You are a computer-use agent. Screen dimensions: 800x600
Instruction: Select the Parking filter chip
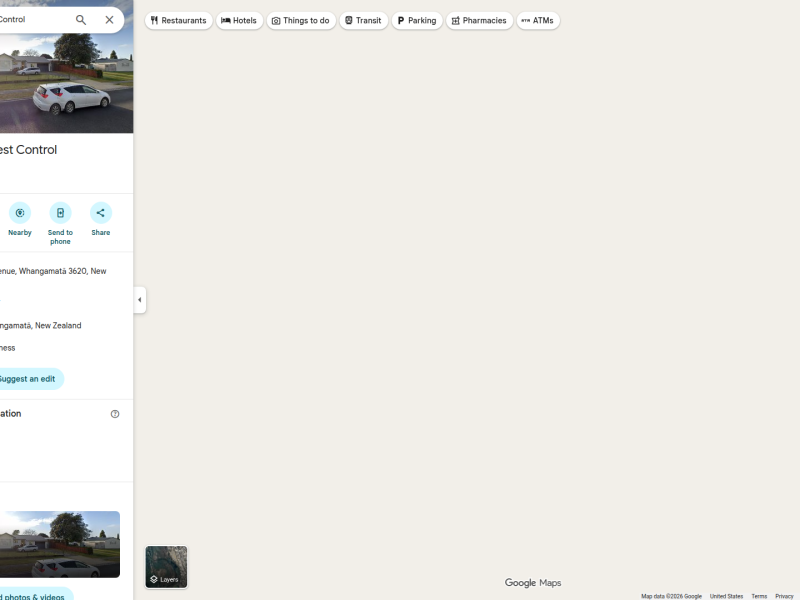point(417,20)
